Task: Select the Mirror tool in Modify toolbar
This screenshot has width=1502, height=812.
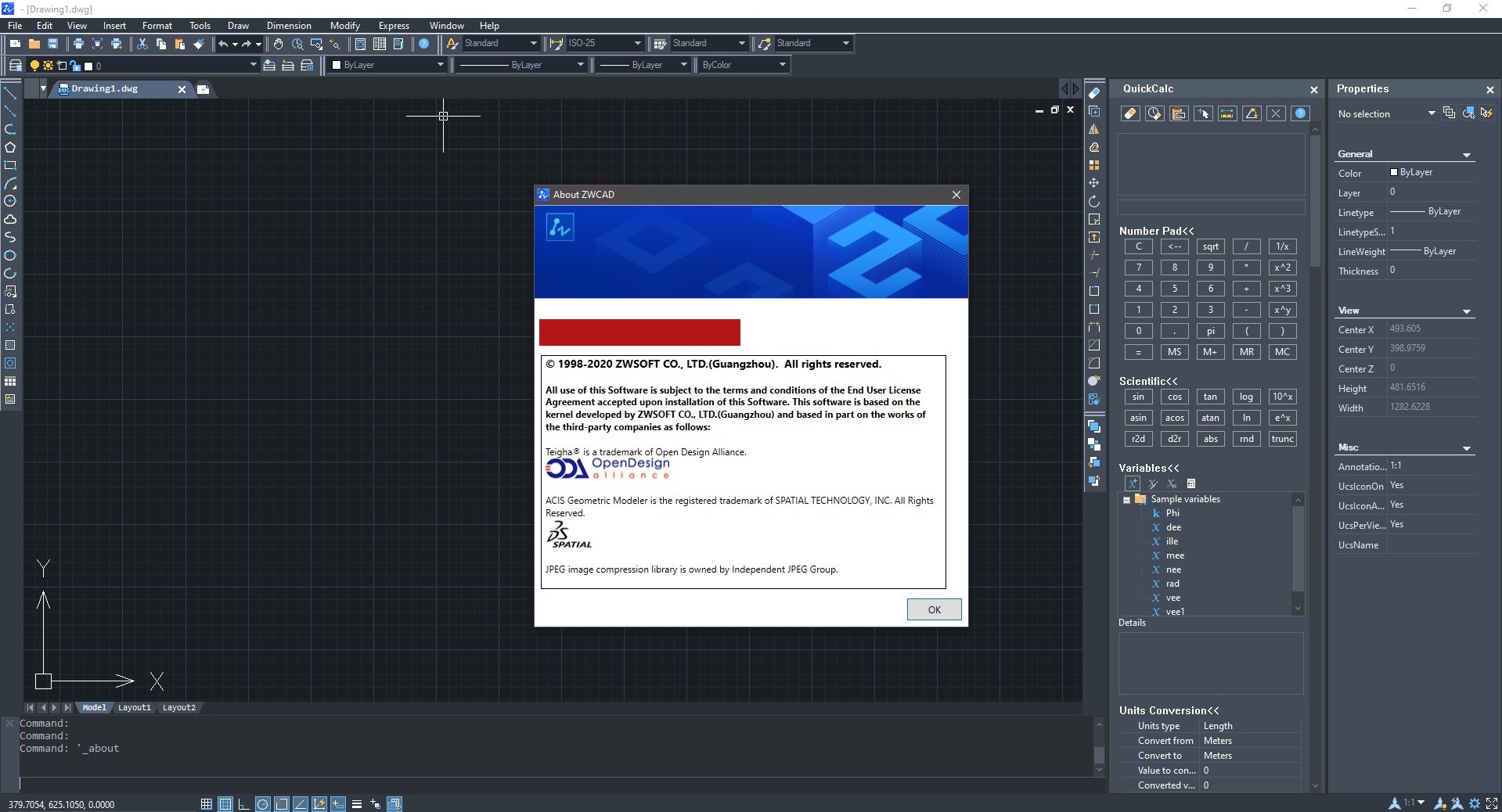Action: tap(1094, 129)
